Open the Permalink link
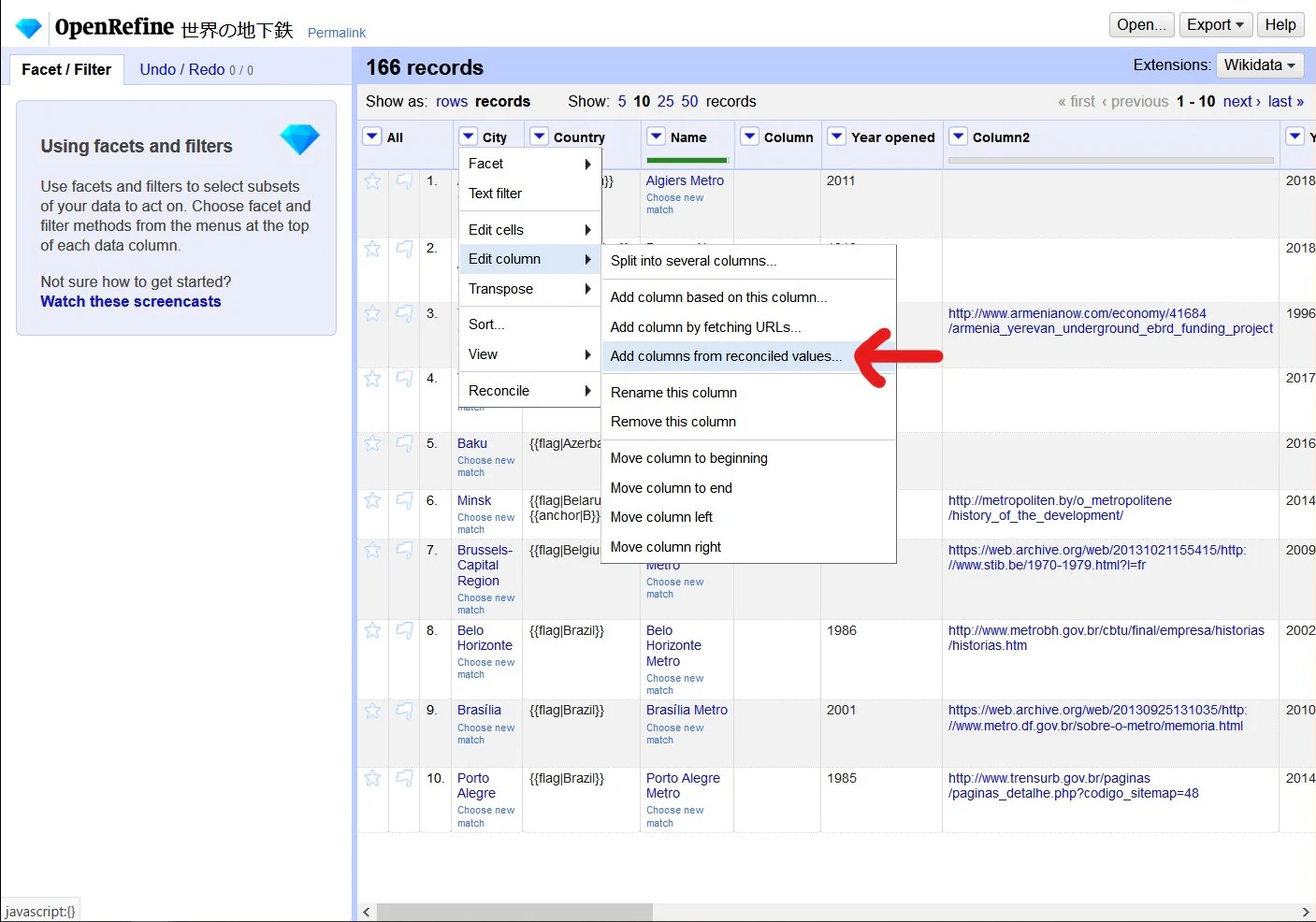The height and width of the screenshot is (922, 1316). [x=337, y=33]
